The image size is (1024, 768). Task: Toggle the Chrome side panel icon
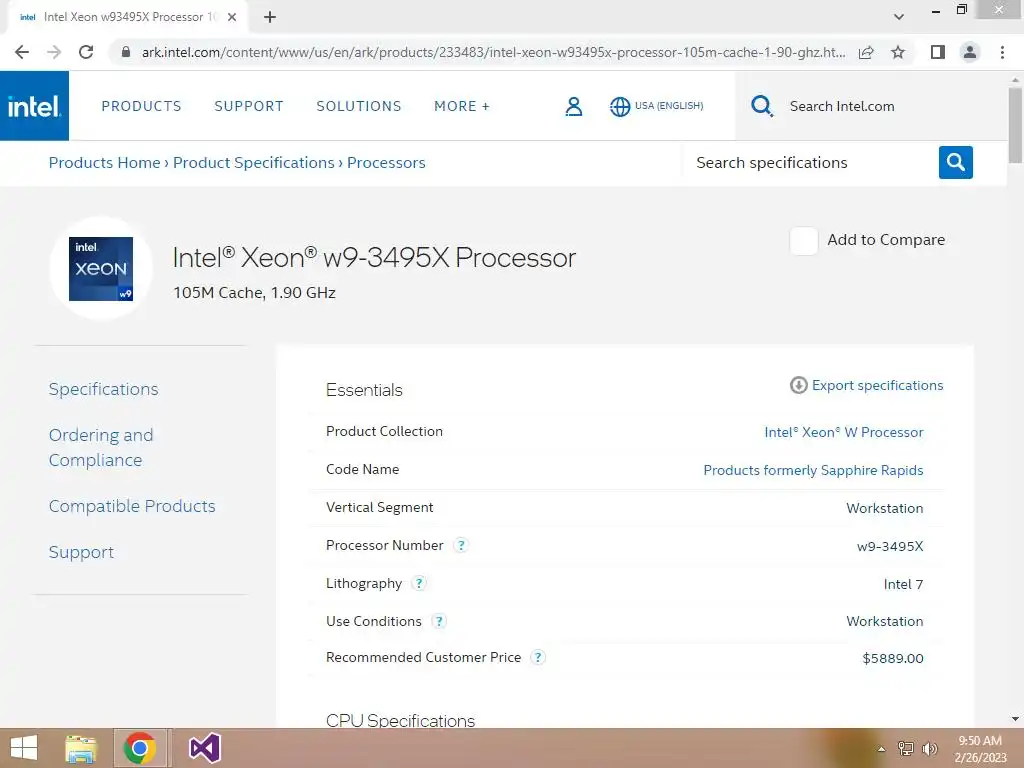(938, 52)
